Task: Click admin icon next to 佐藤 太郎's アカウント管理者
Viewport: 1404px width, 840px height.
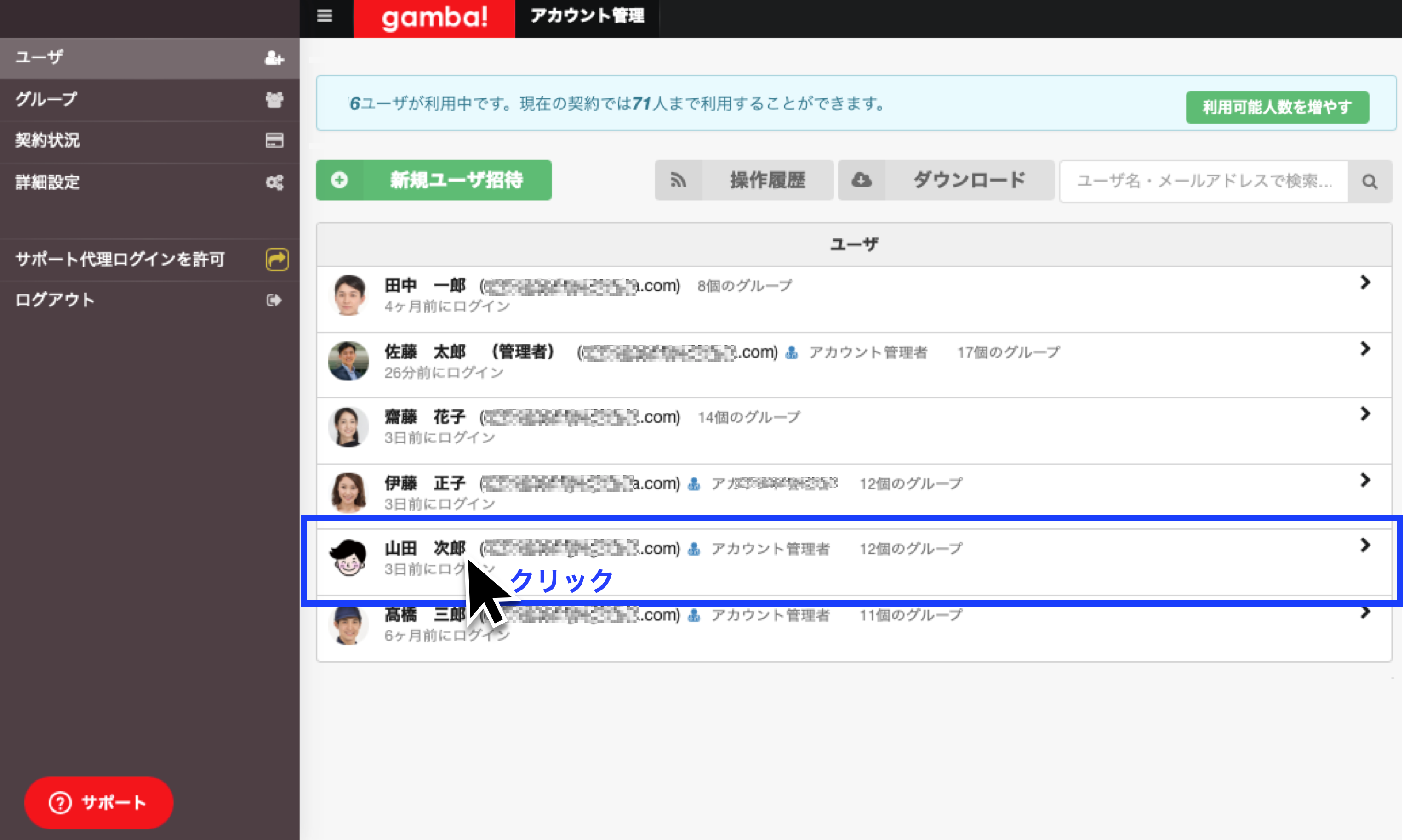Action: 792,352
